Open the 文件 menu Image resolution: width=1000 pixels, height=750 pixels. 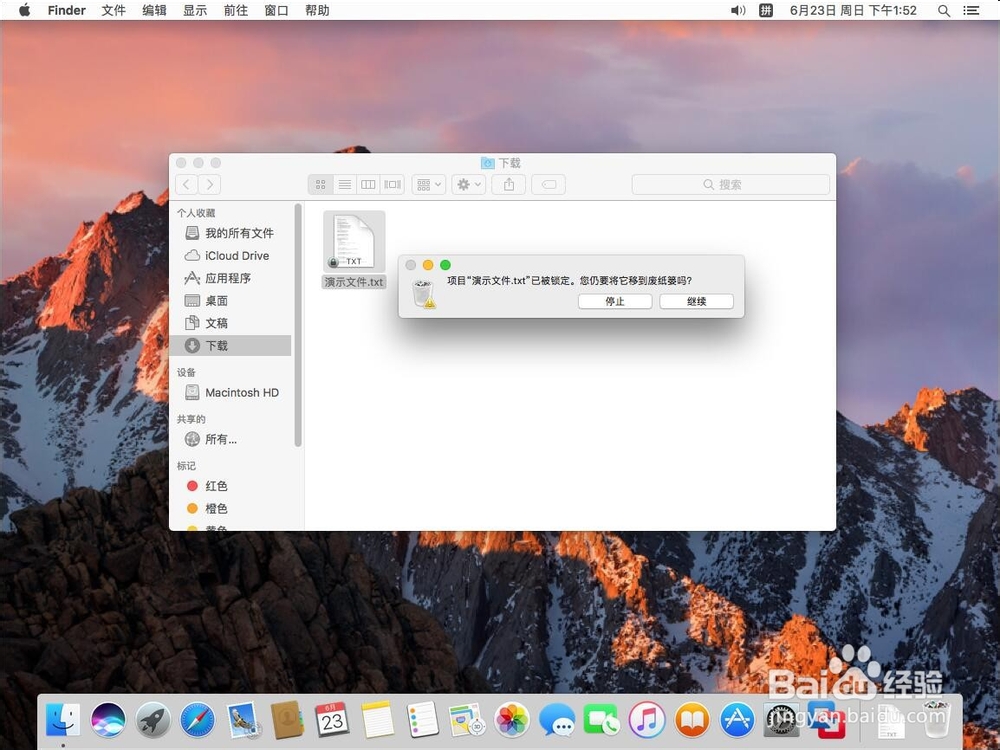(114, 10)
